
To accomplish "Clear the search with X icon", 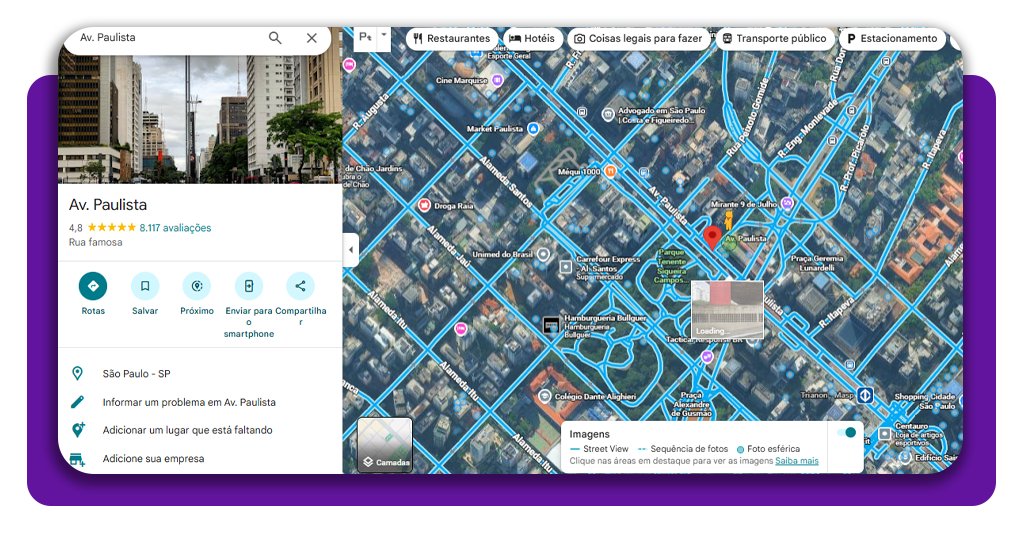I will pos(312,38).
